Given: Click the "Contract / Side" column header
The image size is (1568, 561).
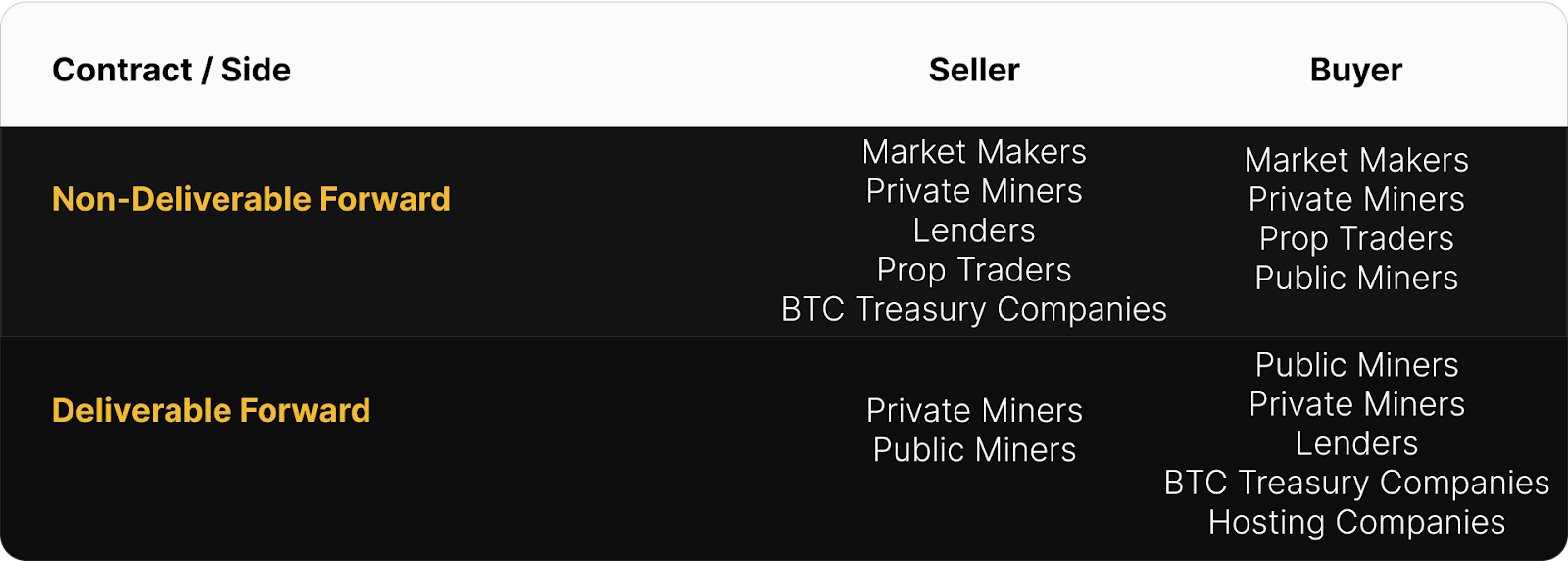Looking at the screenshot, I should click(x=171, y=70).
